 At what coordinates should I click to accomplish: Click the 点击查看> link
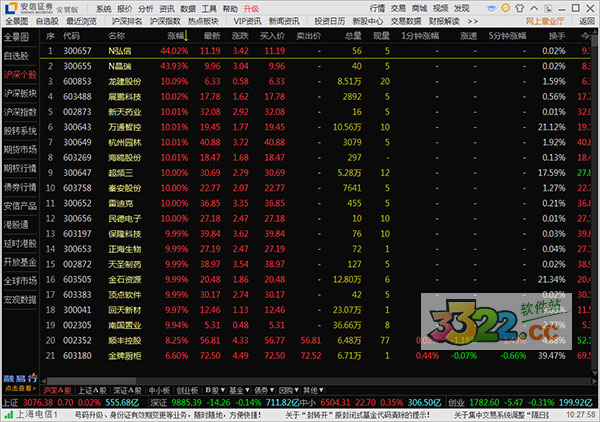pos(20,388)
